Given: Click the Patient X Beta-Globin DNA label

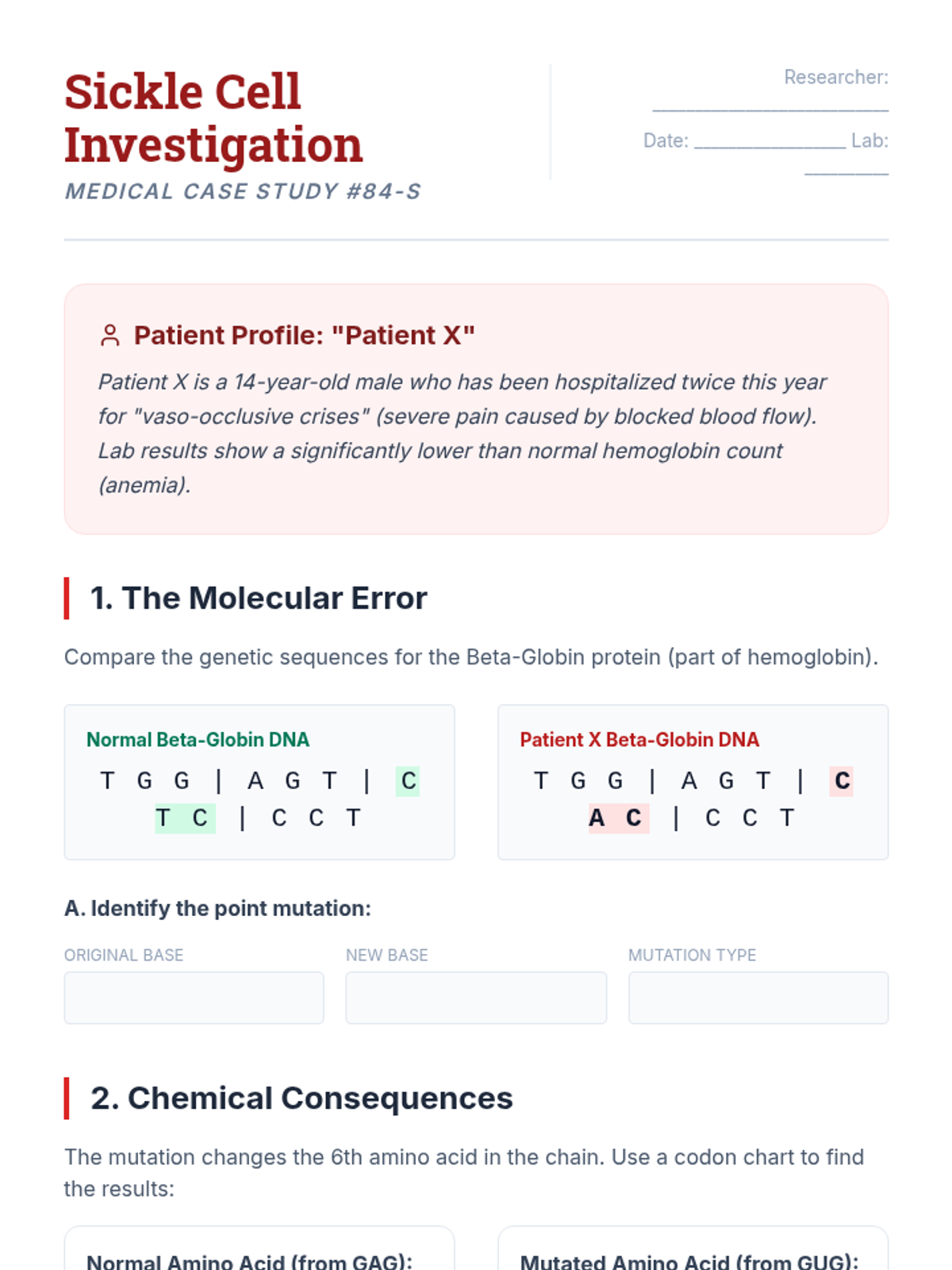Looking at the screenshot, I should (639, 740).
